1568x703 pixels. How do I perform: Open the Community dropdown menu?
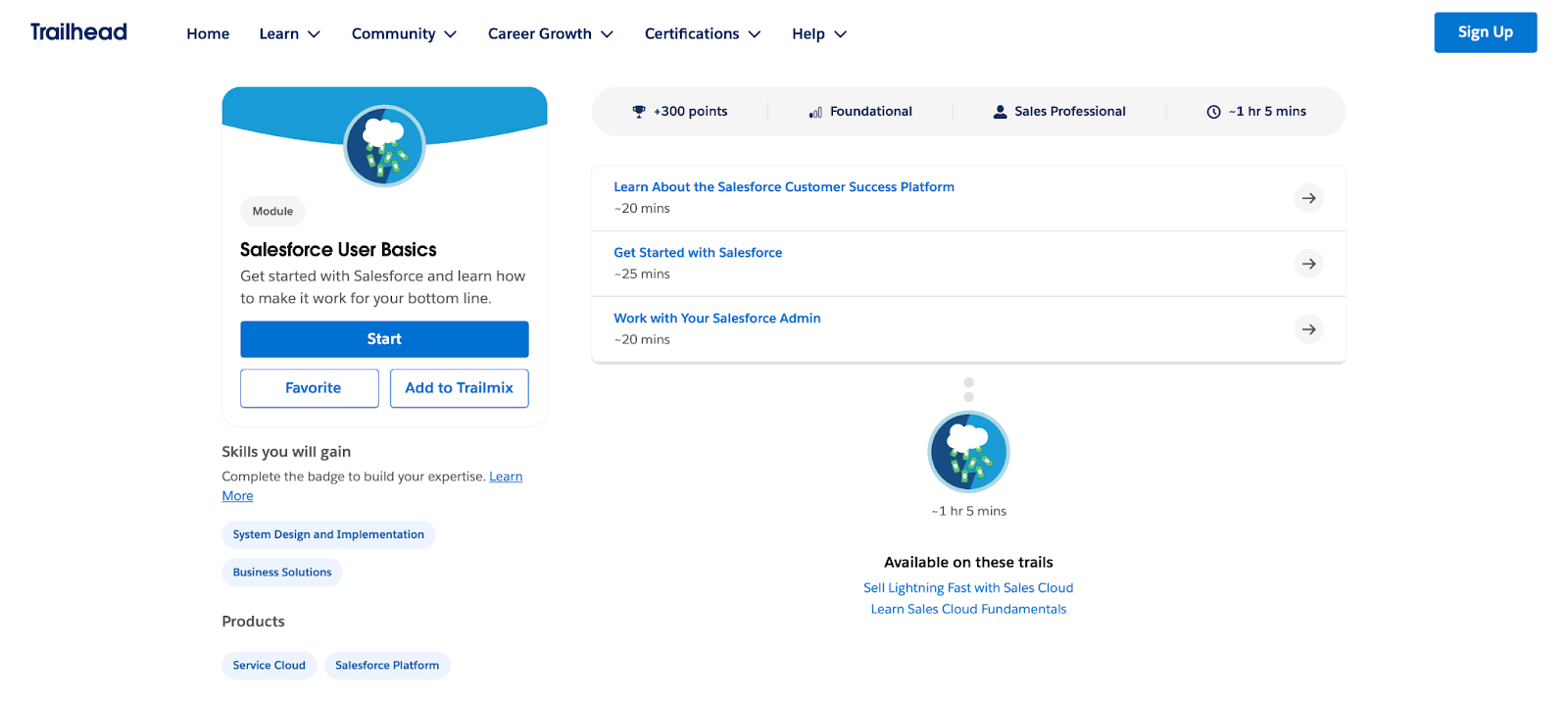click(x=404, y=34)
